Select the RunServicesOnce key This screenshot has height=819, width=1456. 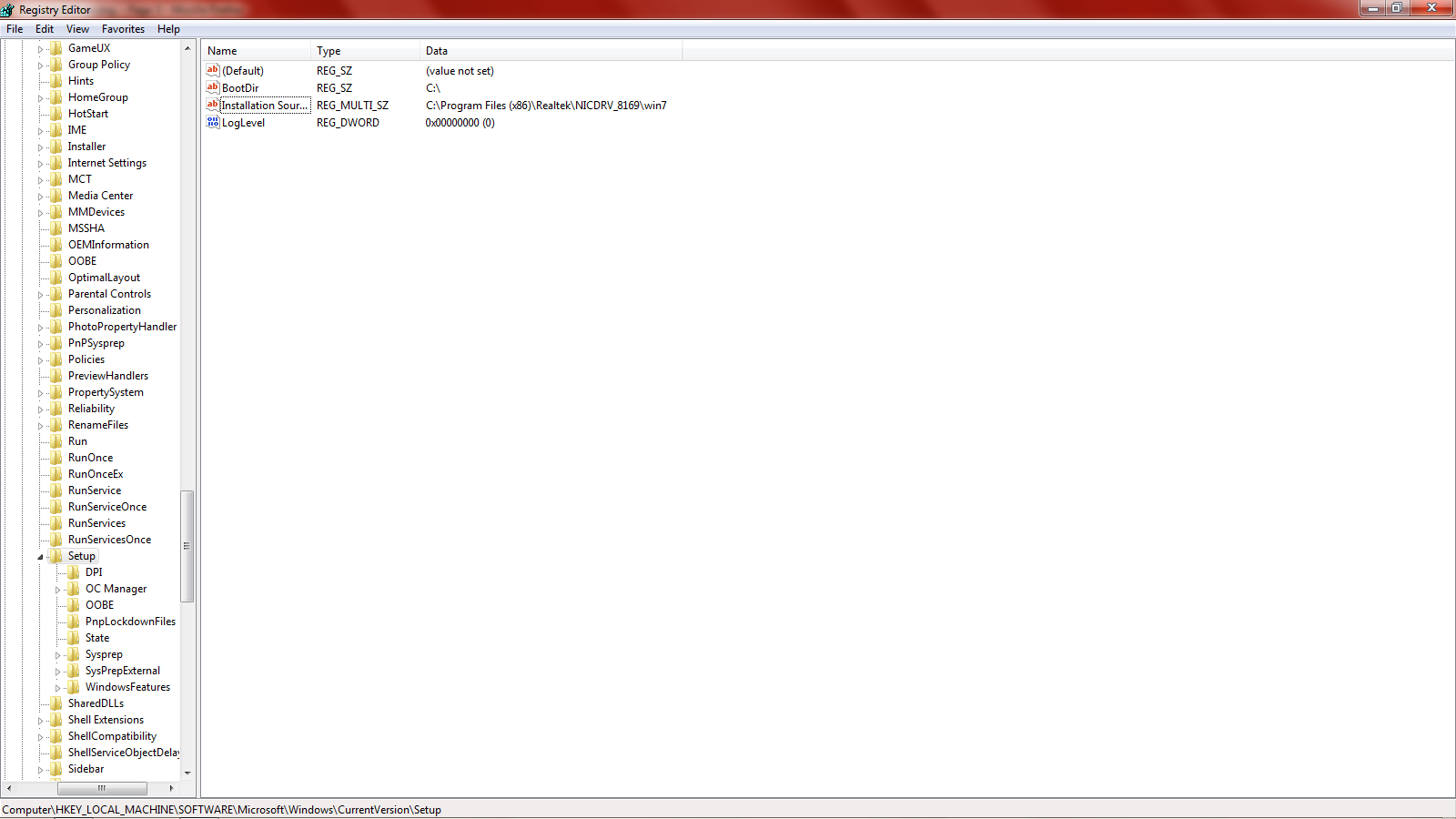click(109, 540)
